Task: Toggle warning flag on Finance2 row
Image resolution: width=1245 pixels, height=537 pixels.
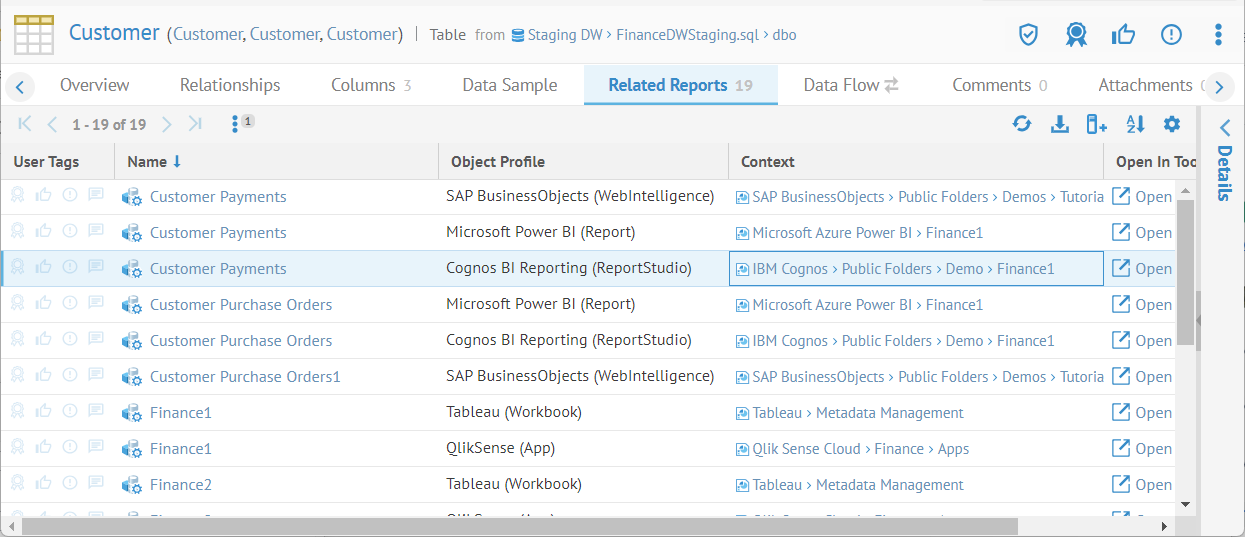Action: pyautogui.click(x=70, y=484)
